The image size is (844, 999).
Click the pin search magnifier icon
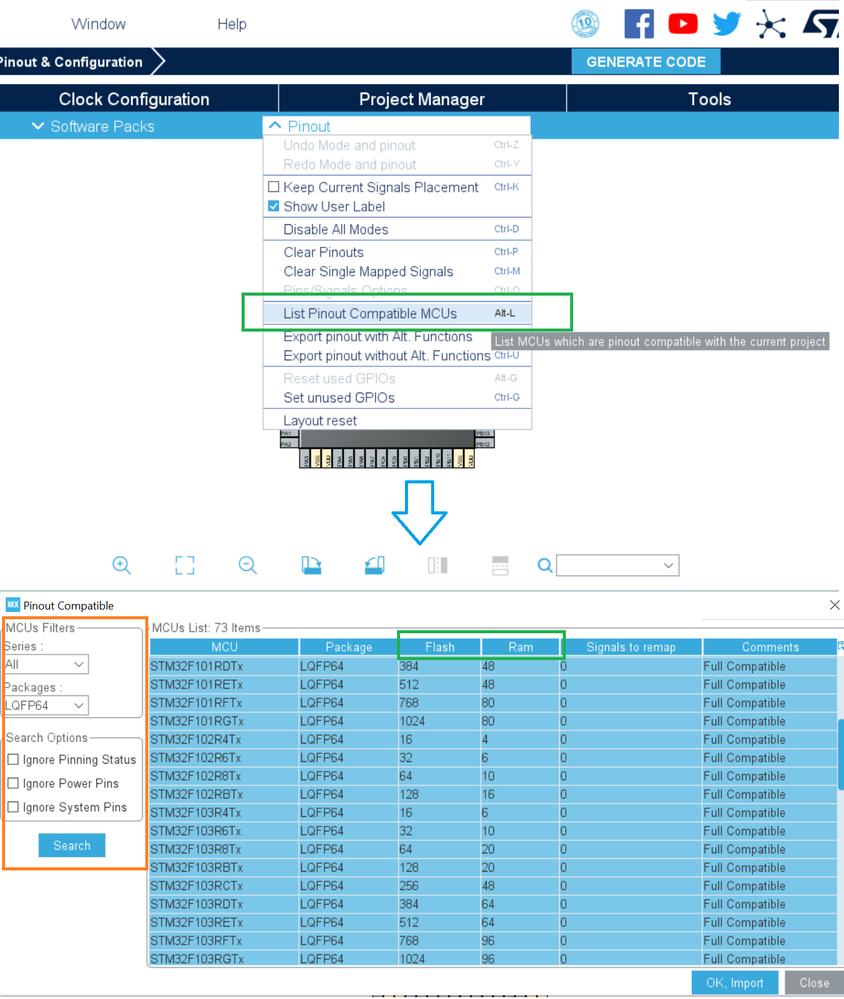click(545, 565)
